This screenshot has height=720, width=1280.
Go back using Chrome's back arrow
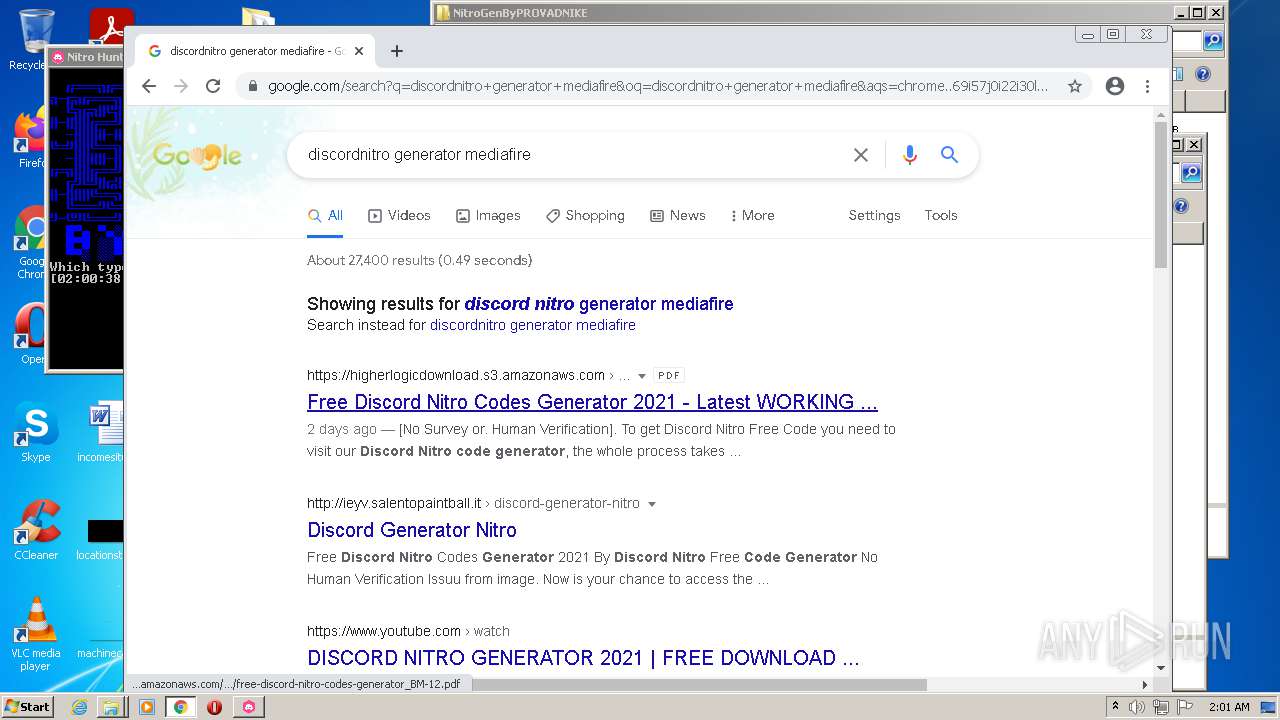(x=149, y=86)
